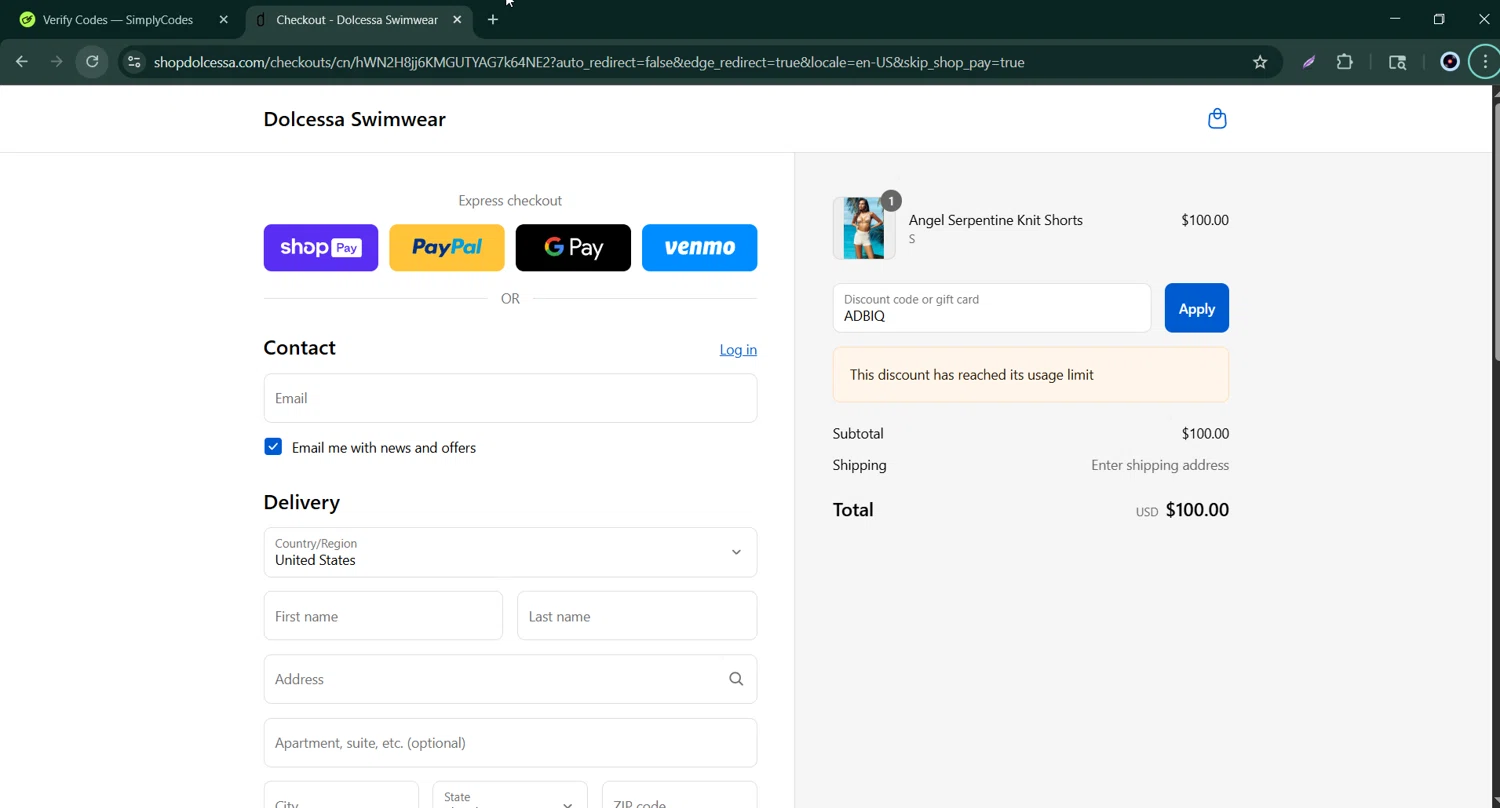
Task: Bookmark this page with the star icon
Action: 1260,62
